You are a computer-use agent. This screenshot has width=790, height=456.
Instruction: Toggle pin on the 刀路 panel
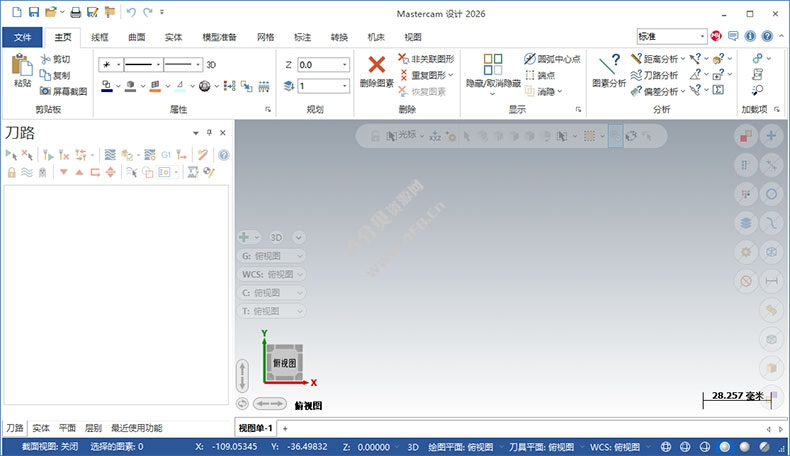click(x=209, y=133)
